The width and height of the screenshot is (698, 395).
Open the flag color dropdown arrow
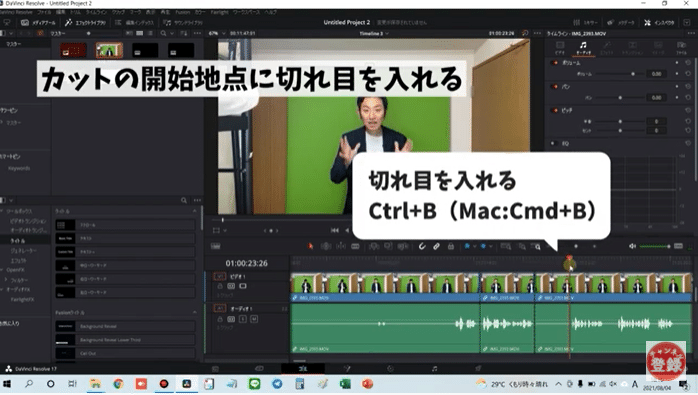(x=475, y=246)
